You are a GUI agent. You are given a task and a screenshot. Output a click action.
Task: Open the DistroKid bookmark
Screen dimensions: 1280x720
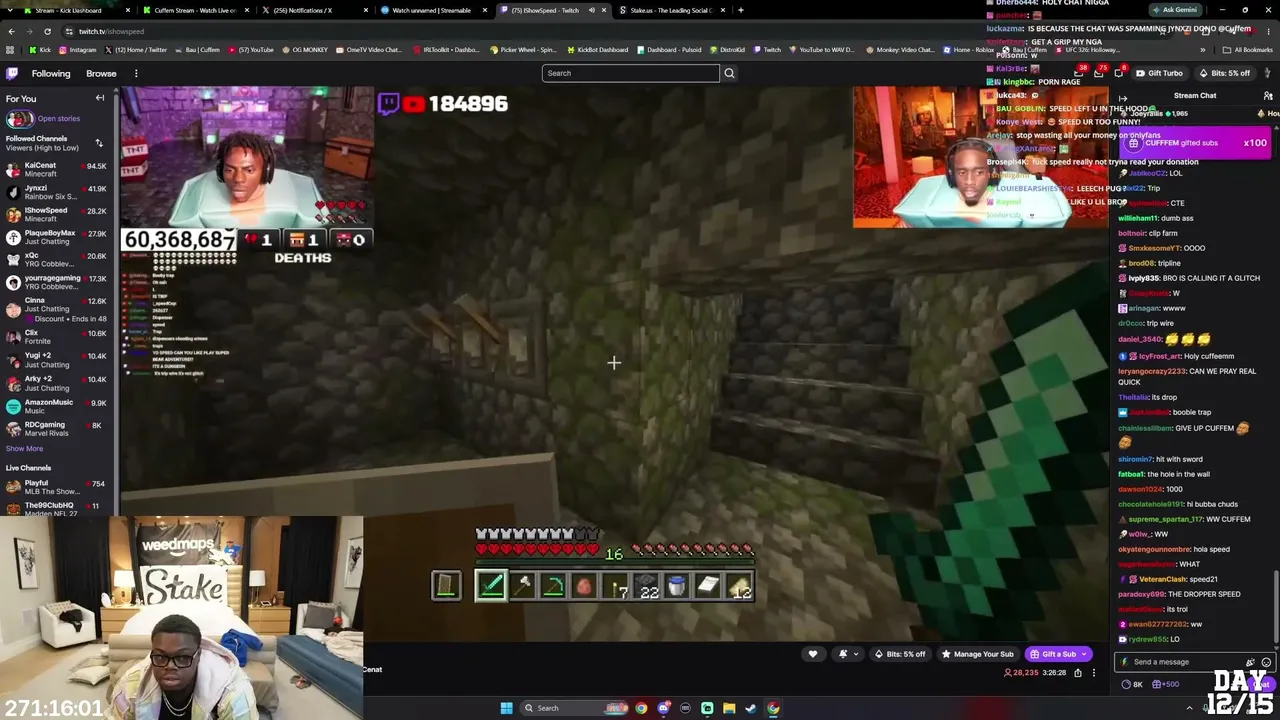(727, 50)
